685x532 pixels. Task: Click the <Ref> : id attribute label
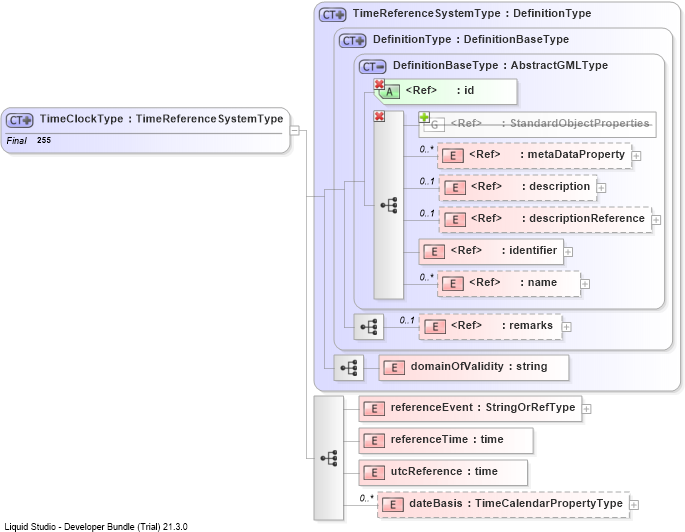click(439, 90)
